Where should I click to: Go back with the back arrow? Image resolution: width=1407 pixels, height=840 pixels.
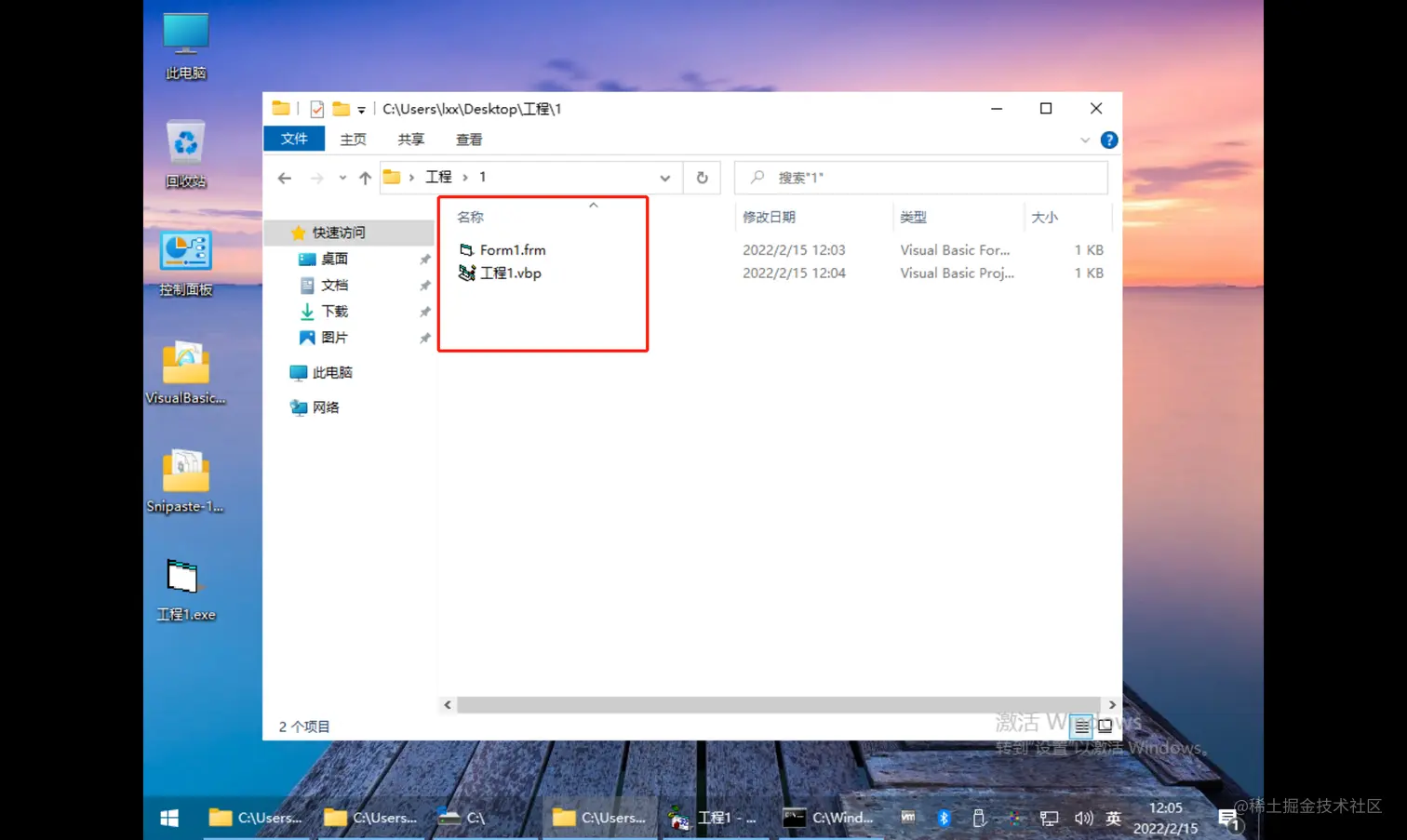pos(285,178)
